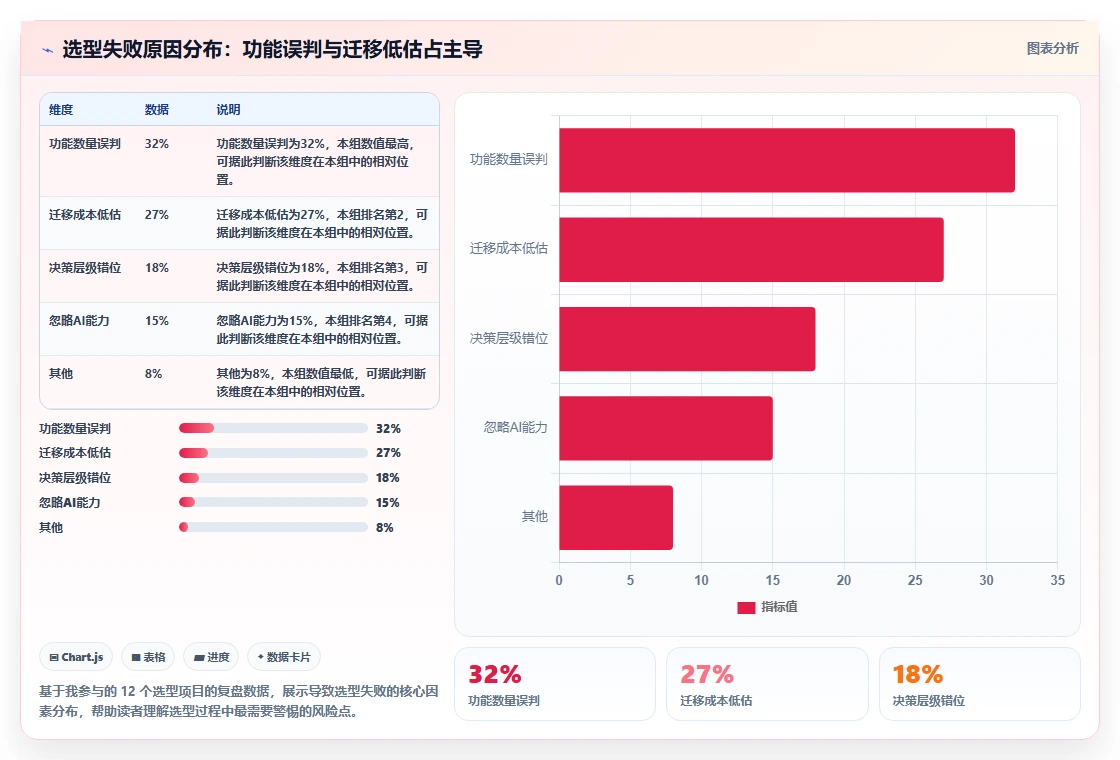
Task: Click the 图表分析 label in the header
Action: pos(1052,49)
